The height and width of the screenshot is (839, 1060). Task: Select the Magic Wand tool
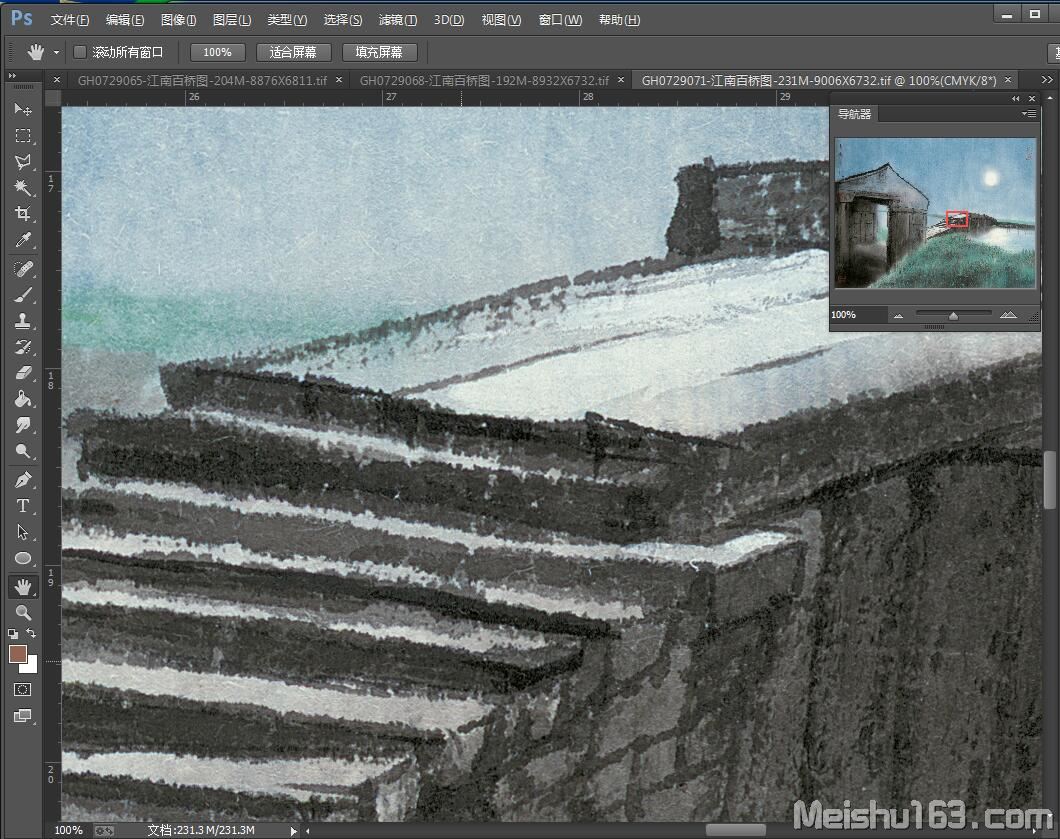click(x=23, y=187)
